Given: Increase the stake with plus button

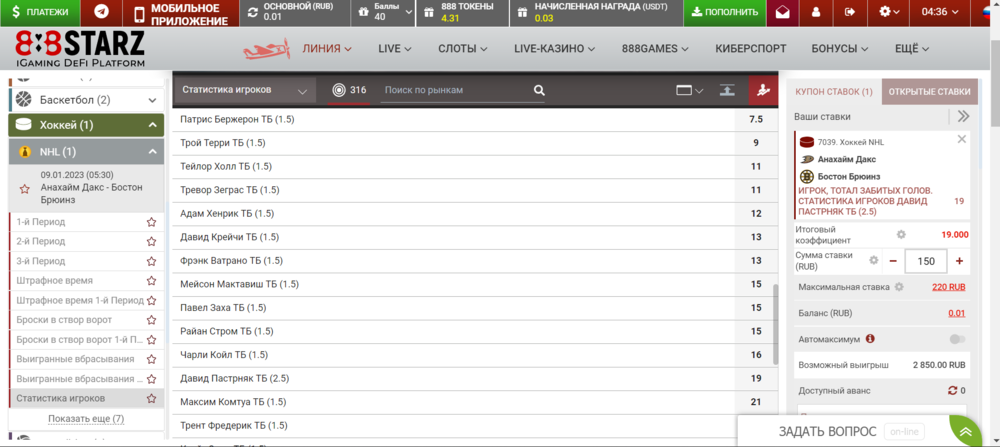Looking at the screenshot, I should tap(959, 261).
